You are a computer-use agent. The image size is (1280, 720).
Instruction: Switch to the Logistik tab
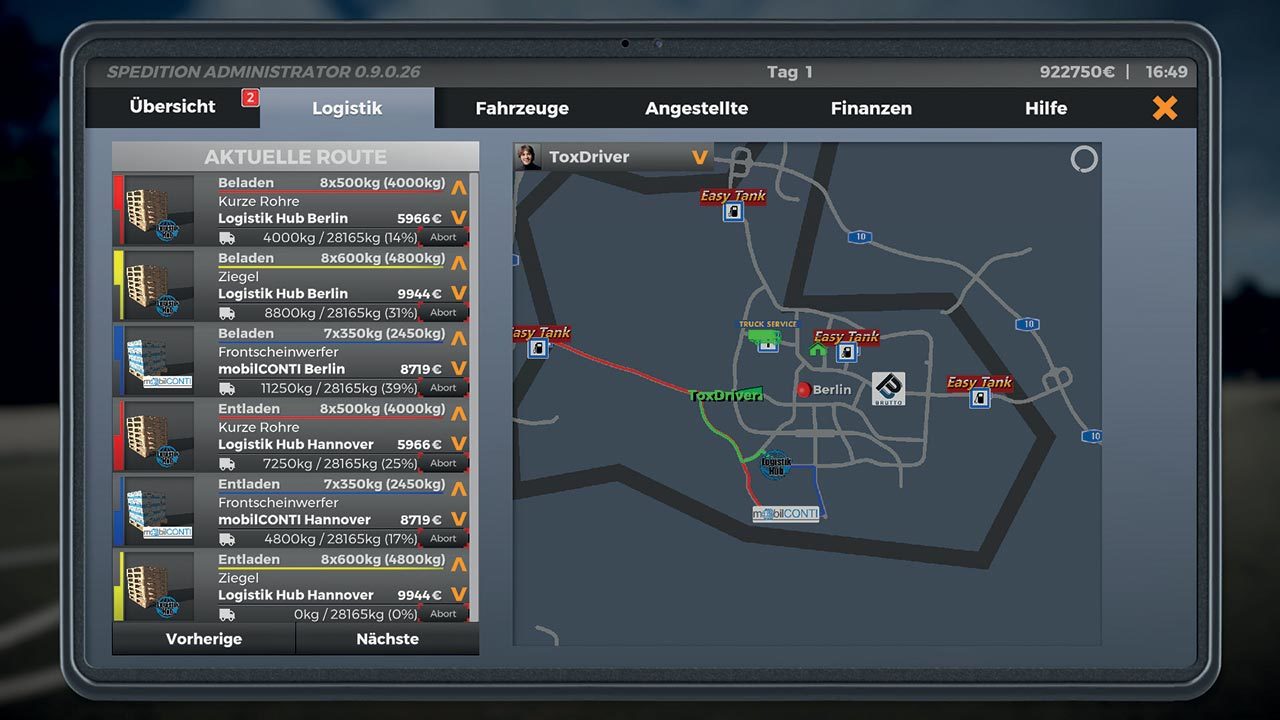point(347,108)
